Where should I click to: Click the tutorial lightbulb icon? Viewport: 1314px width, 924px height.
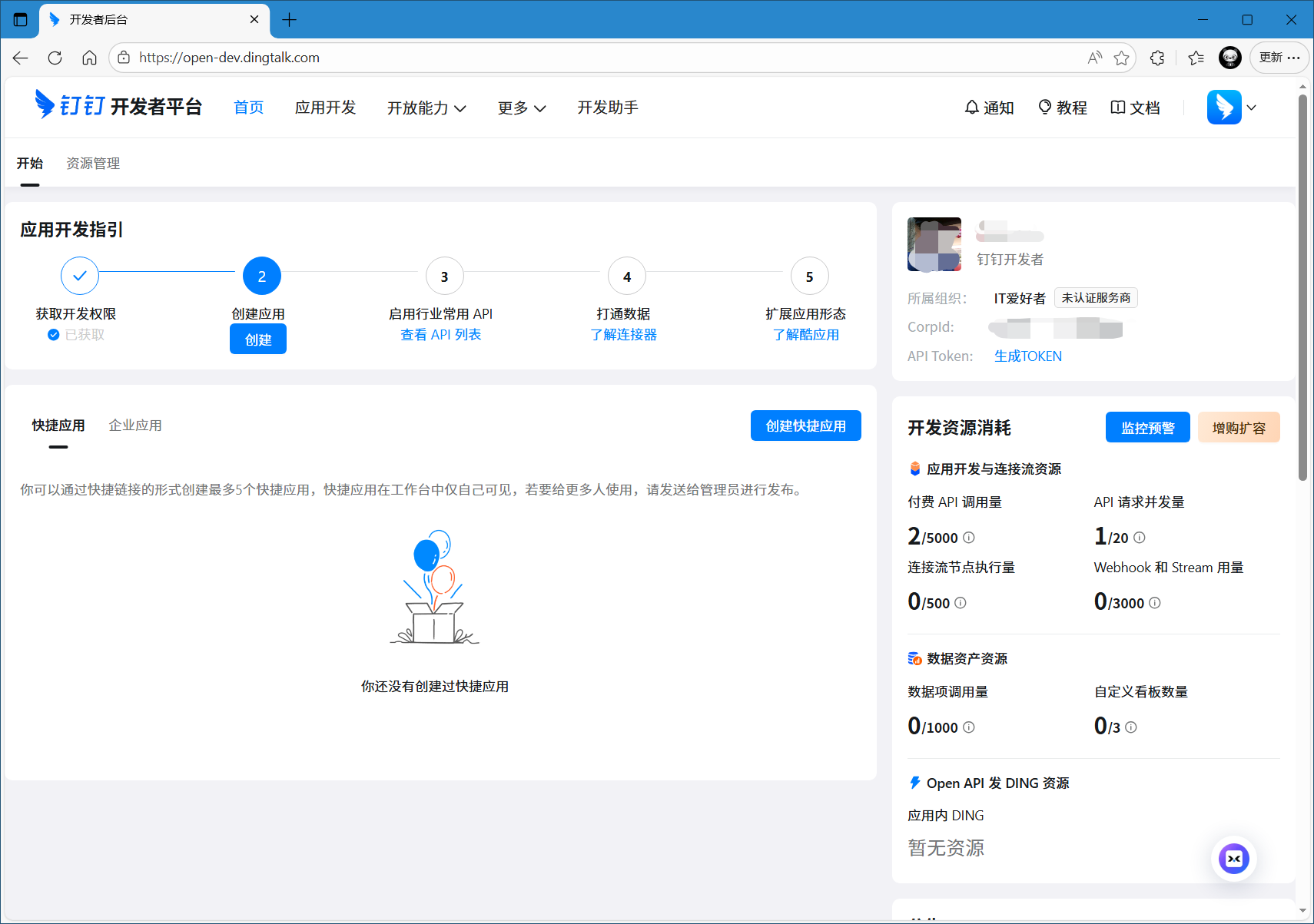coord(1044,108)
